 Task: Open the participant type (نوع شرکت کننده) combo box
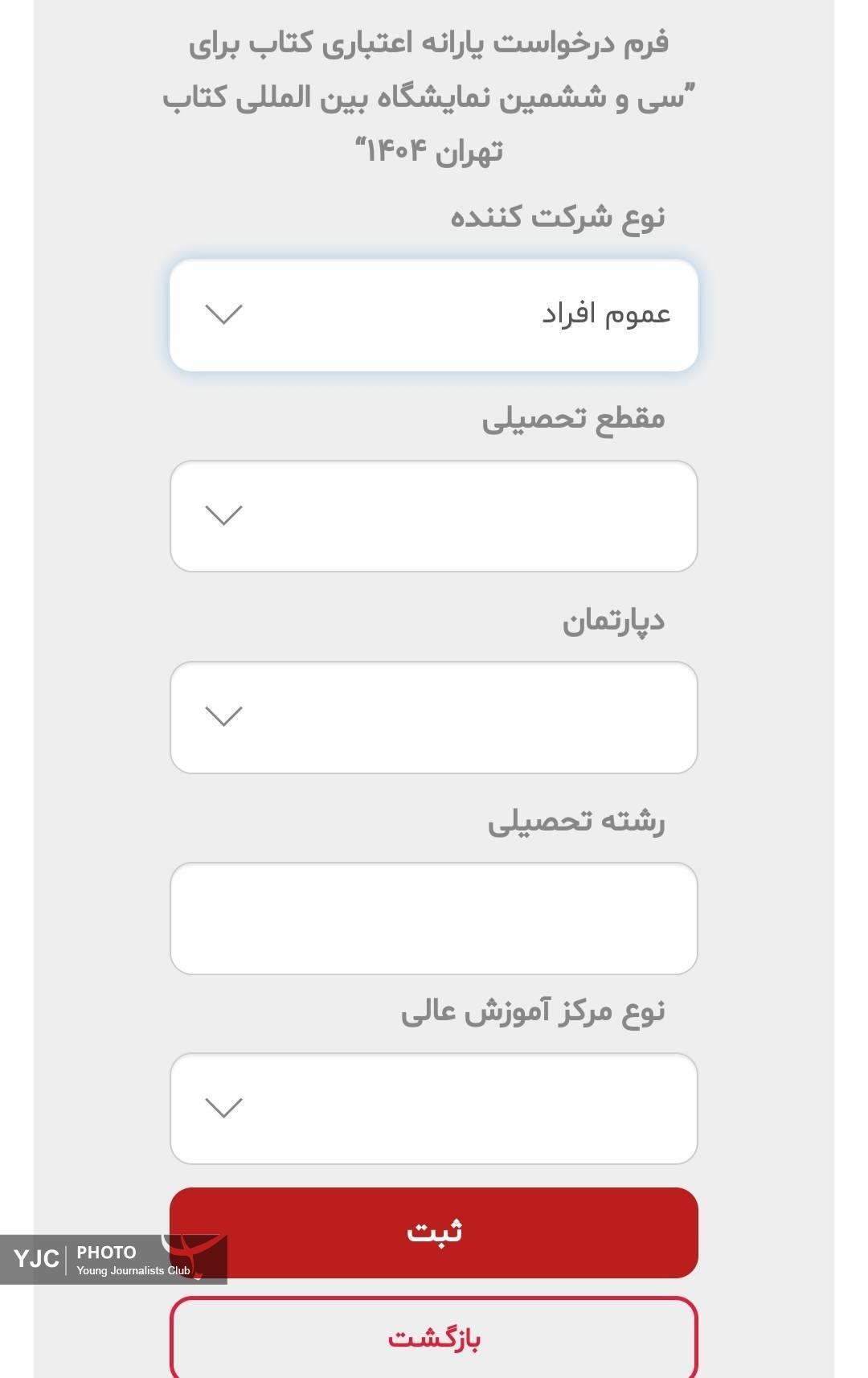[x=433, y=315]
